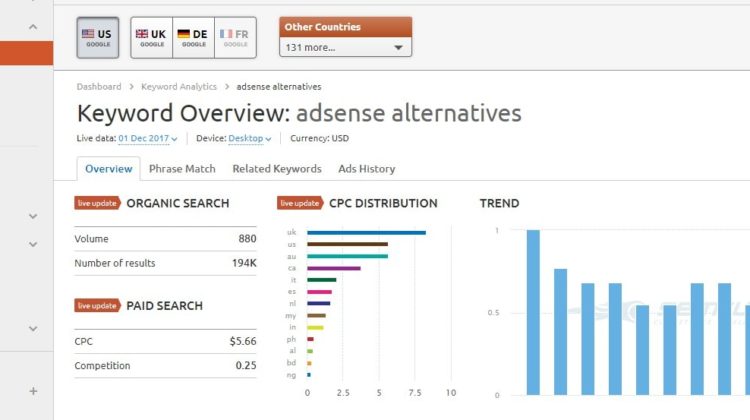Click the Number of results value 194K
Image resolution: width=750 pixels, height=420 pixels.
point(244,263)
